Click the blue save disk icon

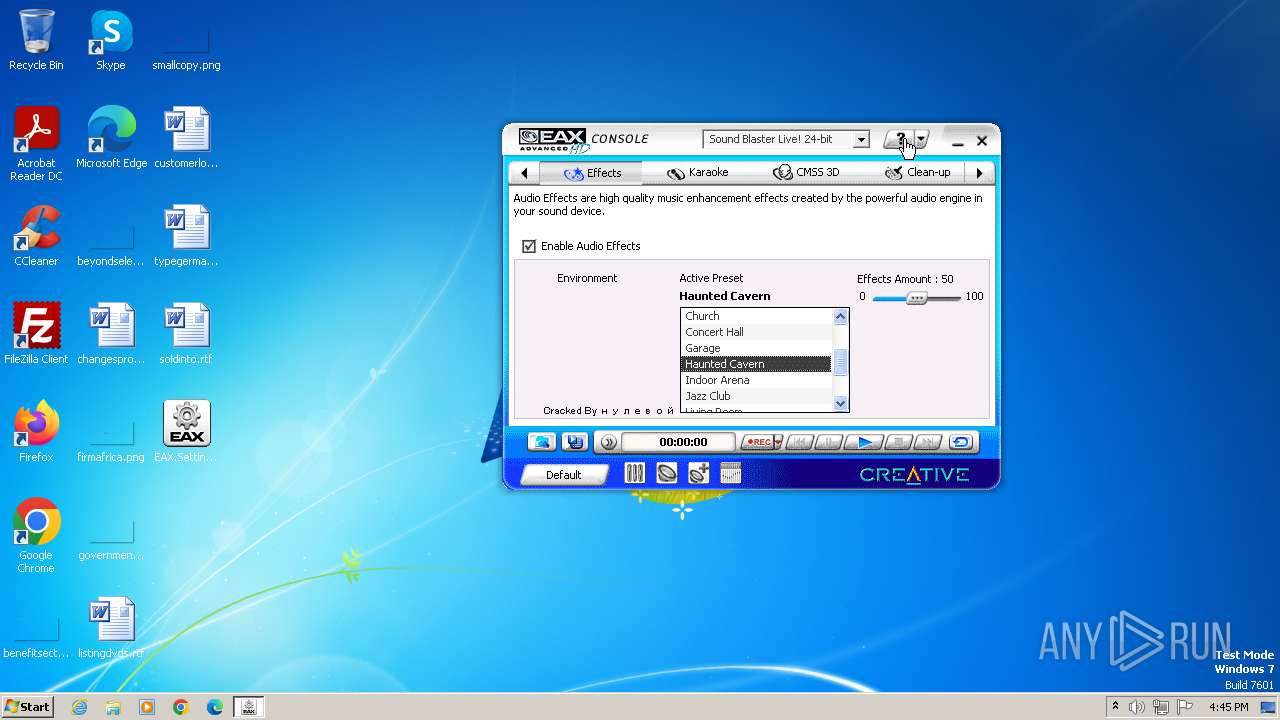coord(575,442)
